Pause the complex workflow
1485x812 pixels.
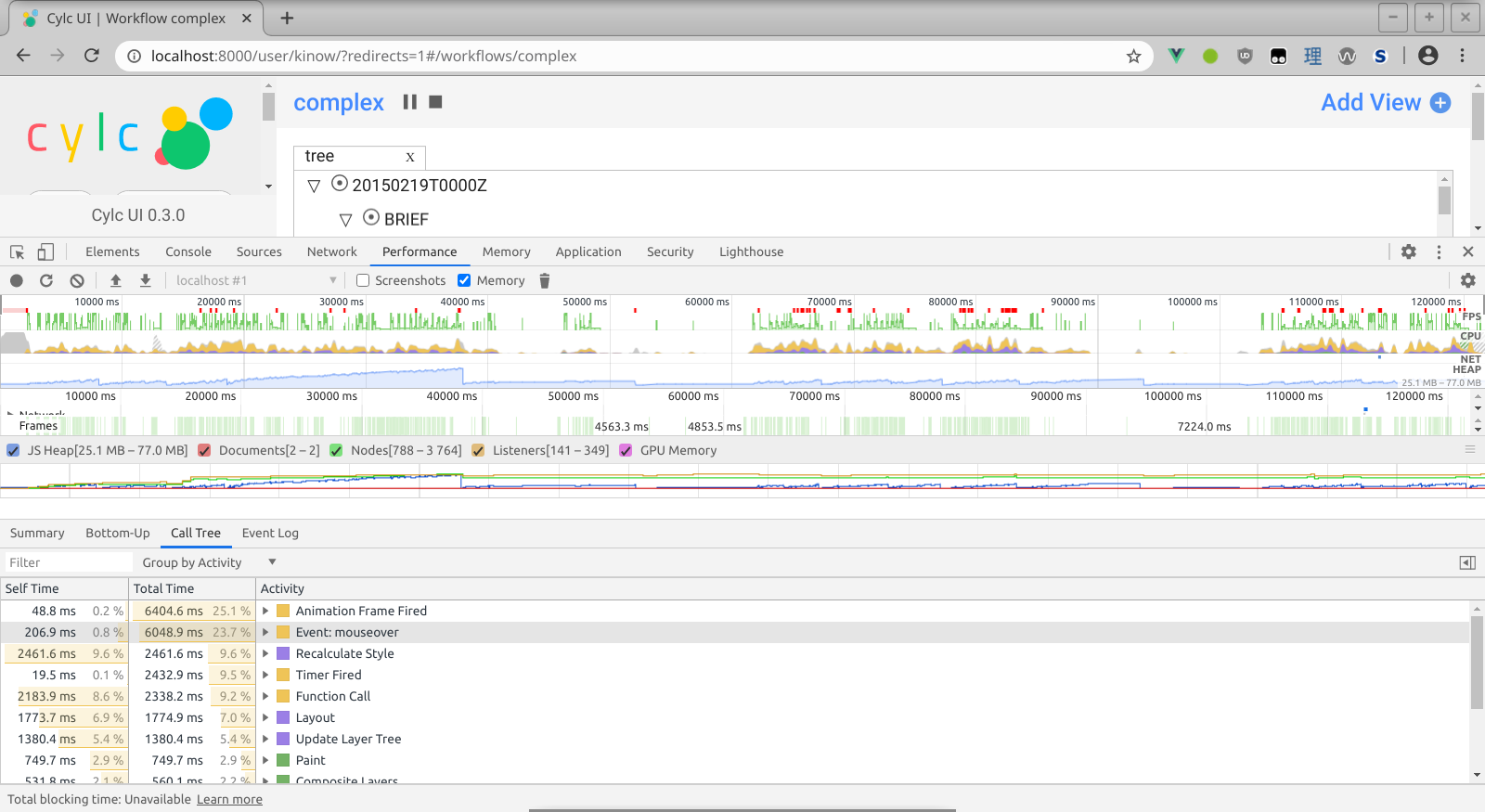[409, 102]
